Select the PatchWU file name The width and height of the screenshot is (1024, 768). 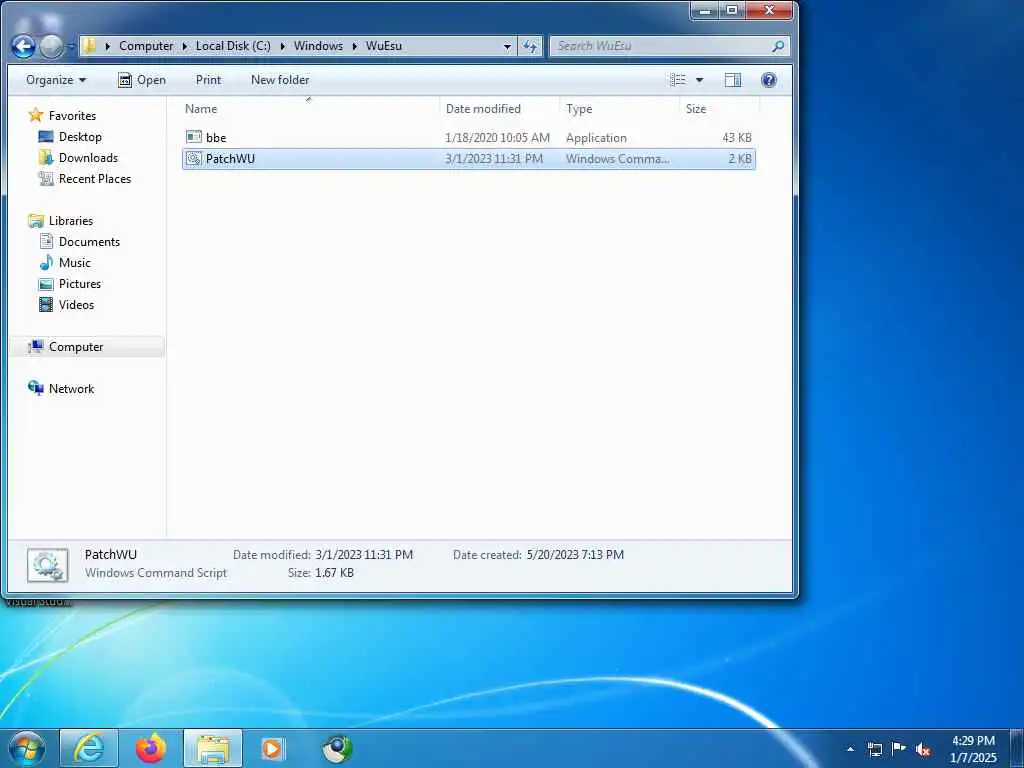[x=230, y=159]
